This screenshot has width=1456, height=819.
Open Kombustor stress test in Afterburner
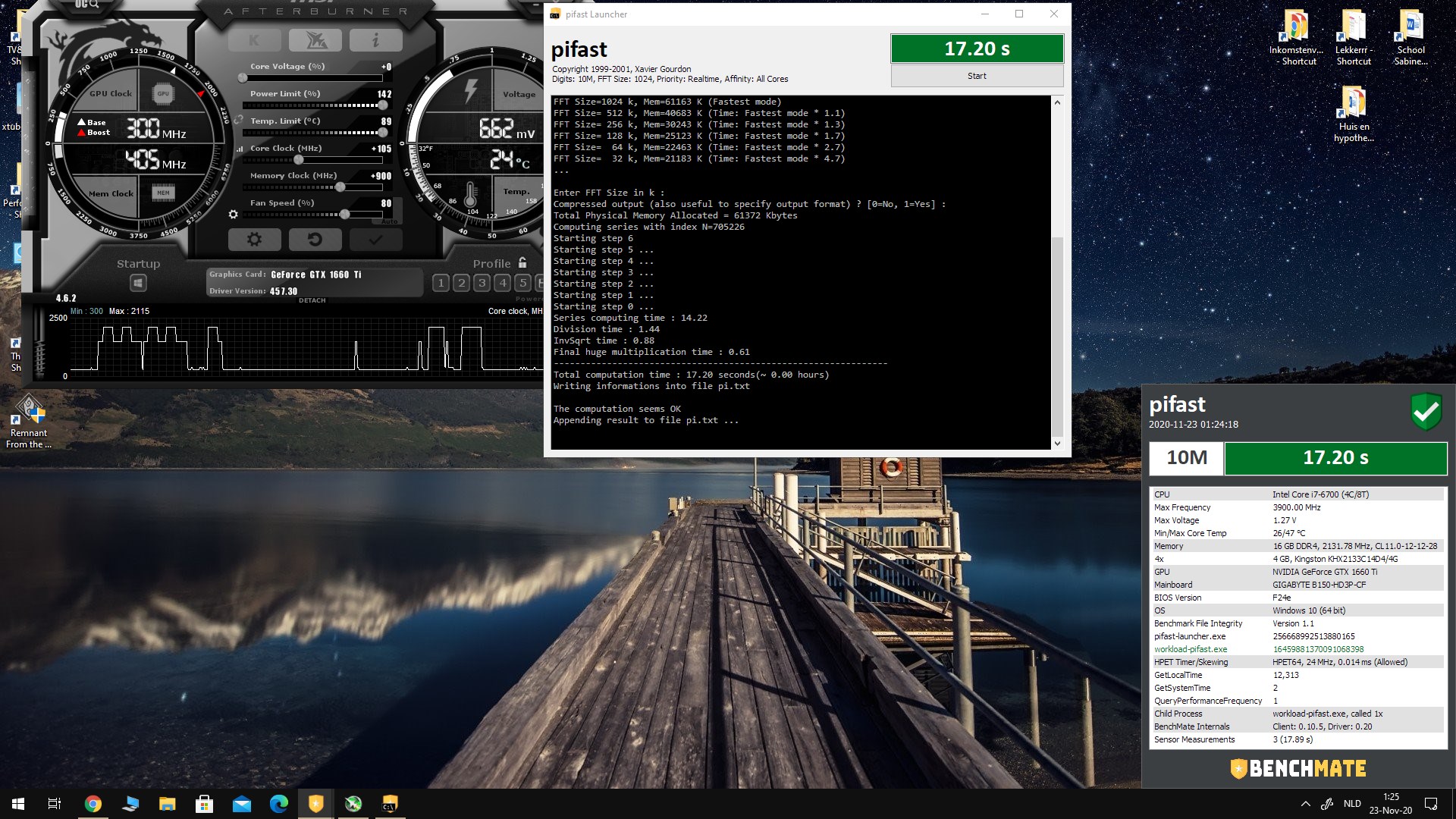click(x=254, y=40)
